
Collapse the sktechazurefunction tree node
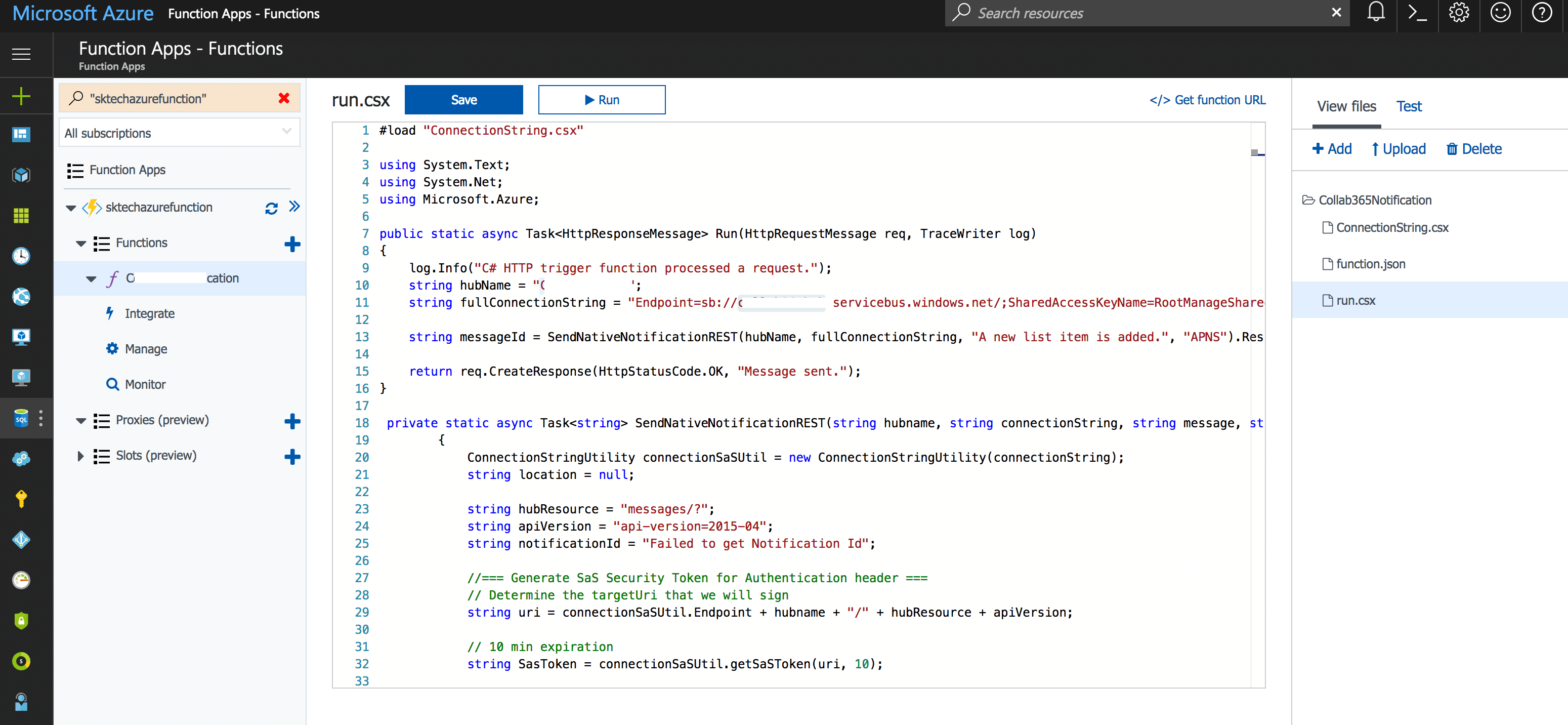(x=71, y=209)
